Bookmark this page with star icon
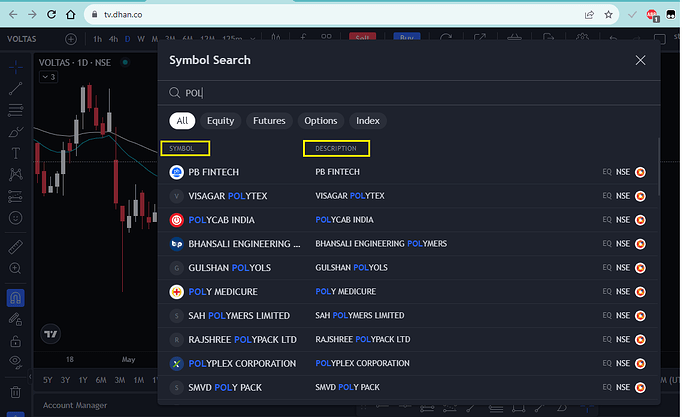690x417 pixels. click(x=608, y=15)
